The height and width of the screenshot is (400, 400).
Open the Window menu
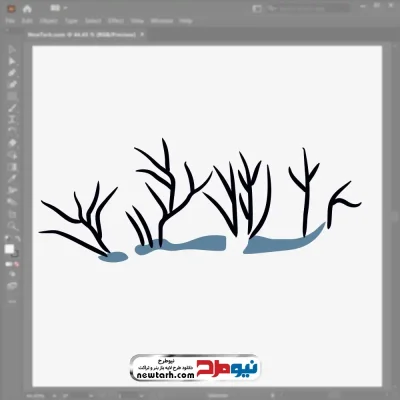(162, 21)
